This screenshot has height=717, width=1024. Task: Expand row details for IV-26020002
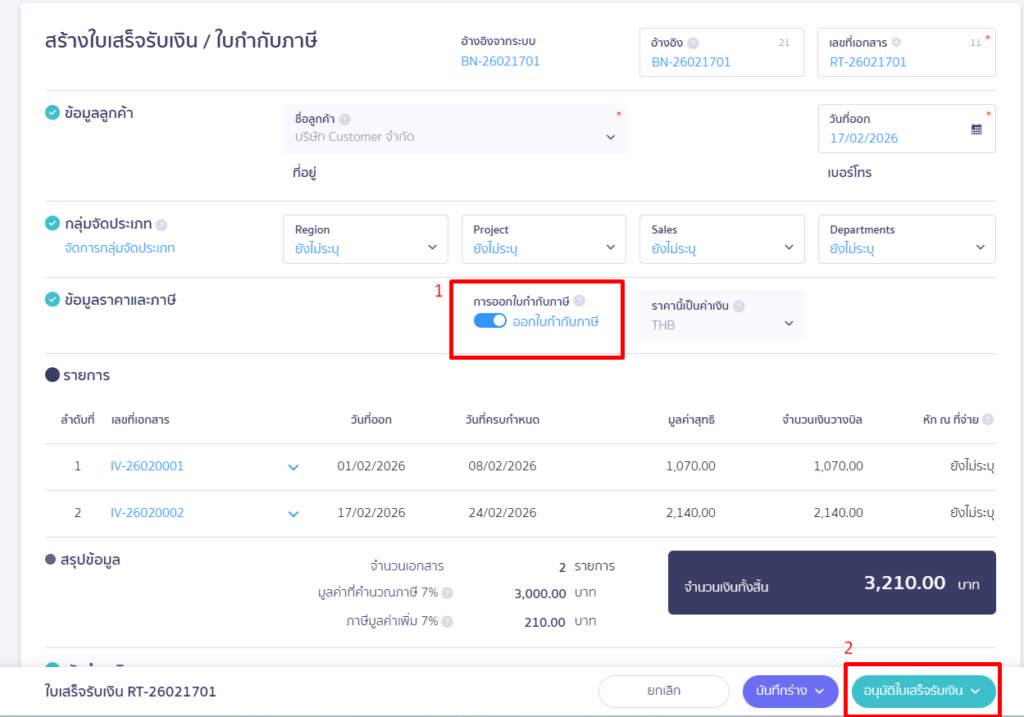coord(293,514)
